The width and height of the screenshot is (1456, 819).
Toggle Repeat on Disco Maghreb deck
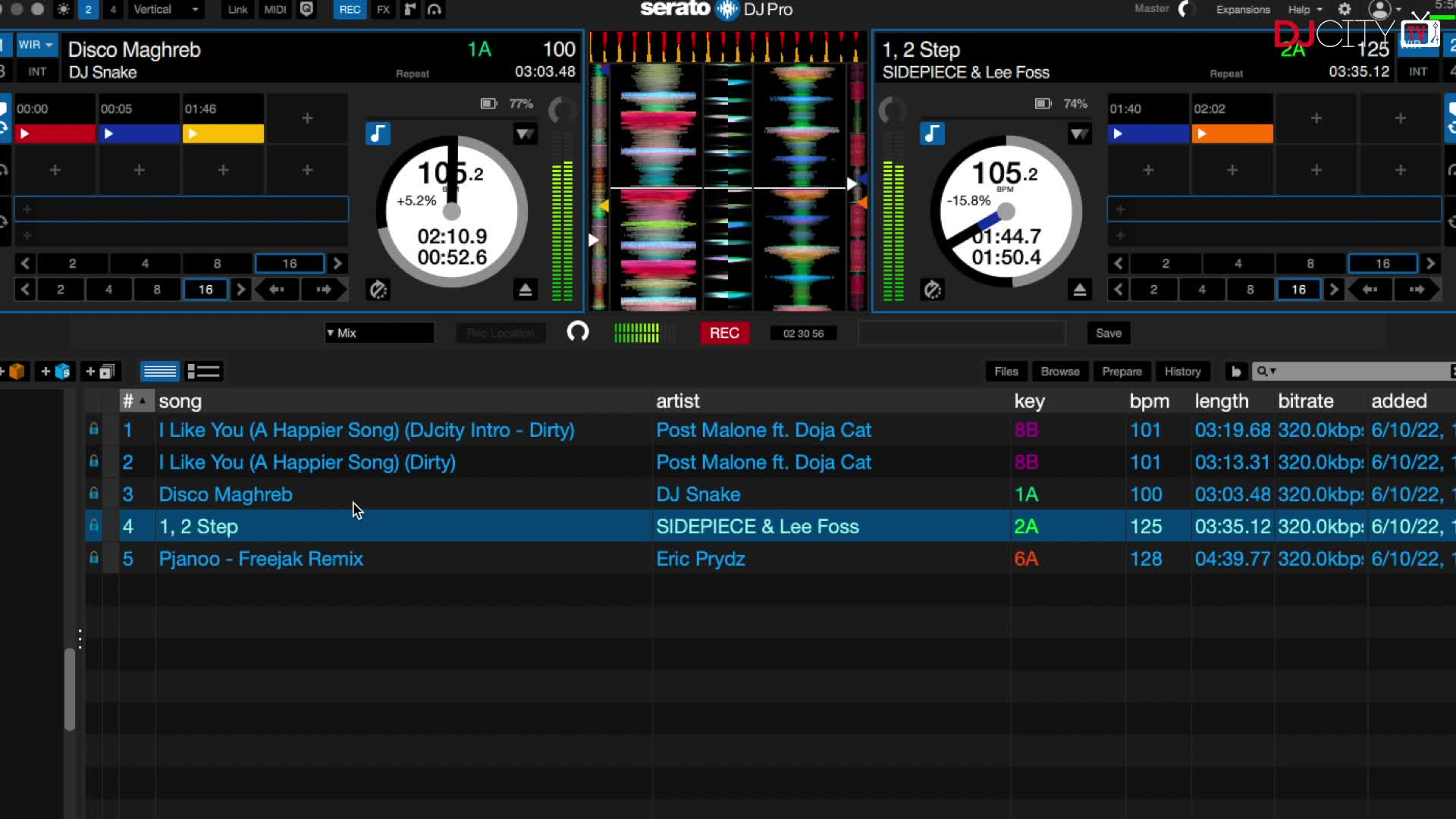[x=413, y=74]
